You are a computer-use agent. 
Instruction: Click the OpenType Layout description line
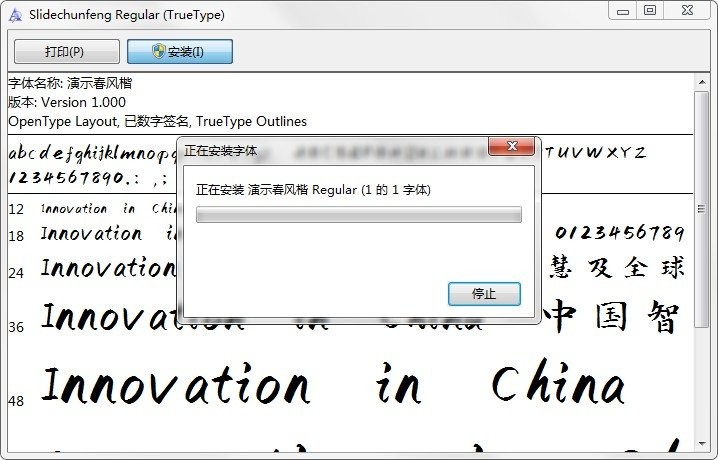click(158, 121)
